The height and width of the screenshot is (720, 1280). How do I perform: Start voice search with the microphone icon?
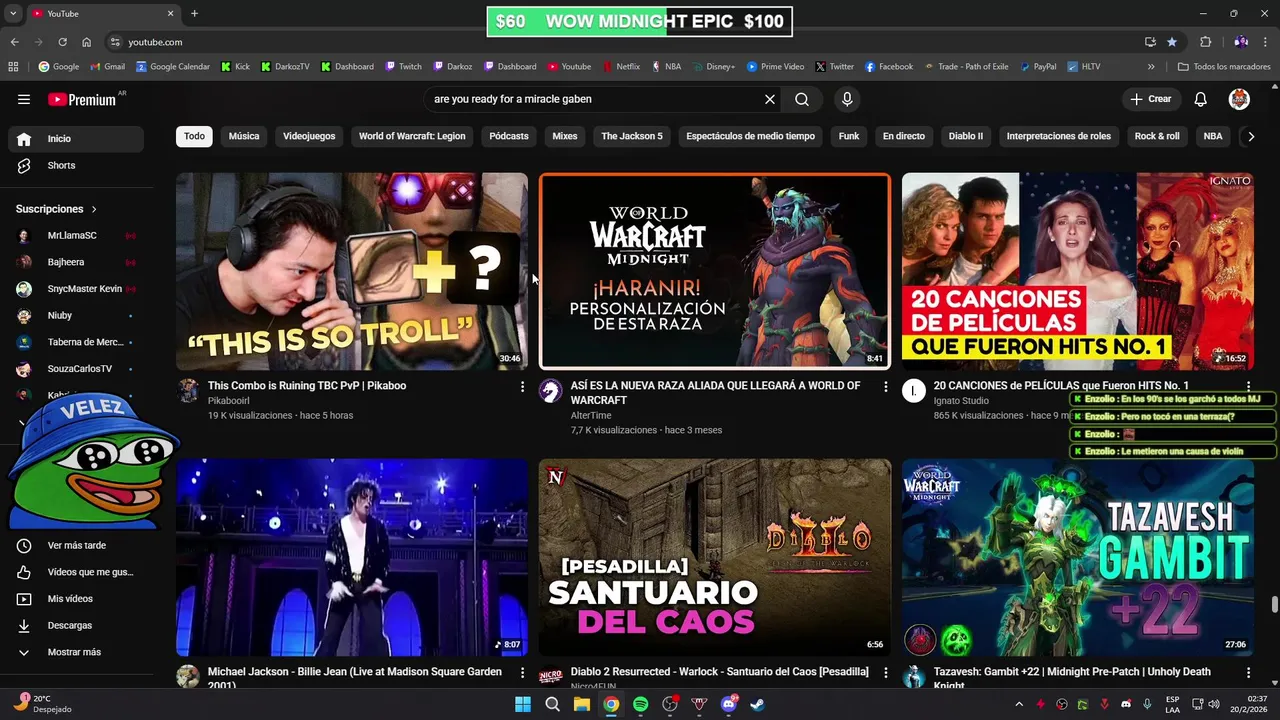click(847, 99)
